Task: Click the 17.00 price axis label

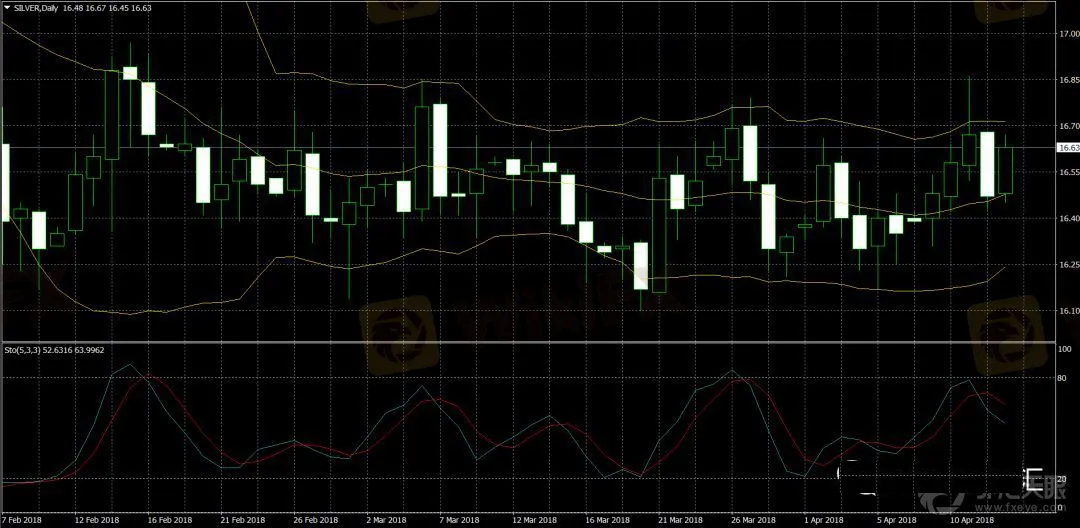Action: 1068,34
